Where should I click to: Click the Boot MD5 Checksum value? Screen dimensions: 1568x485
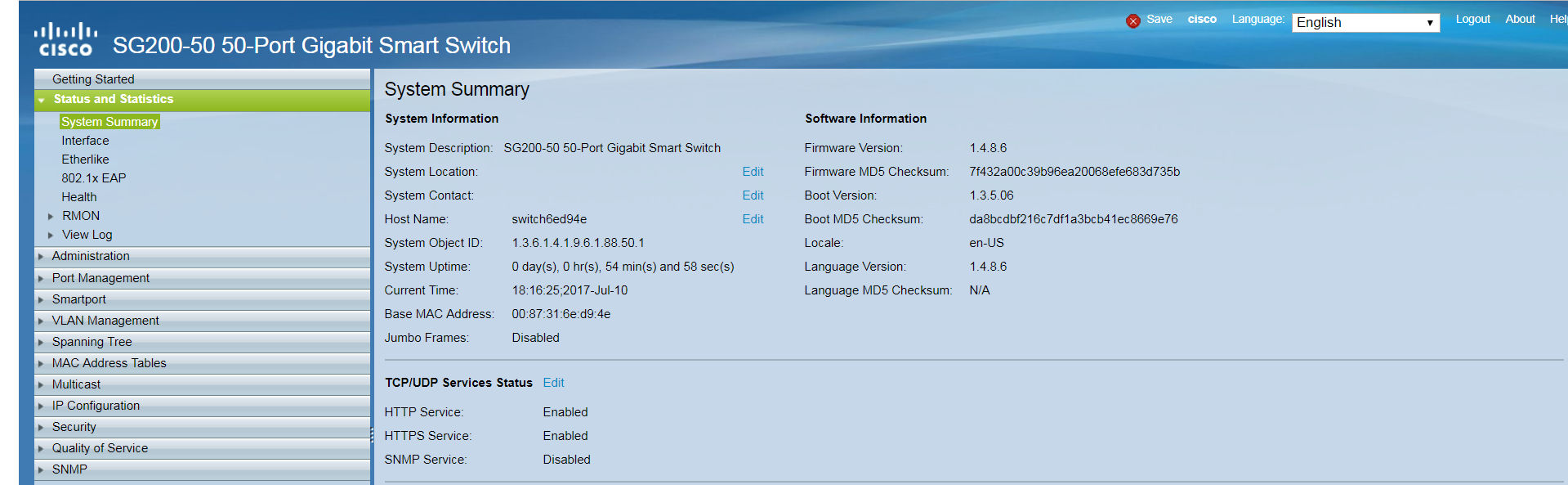coord(1074,219)
